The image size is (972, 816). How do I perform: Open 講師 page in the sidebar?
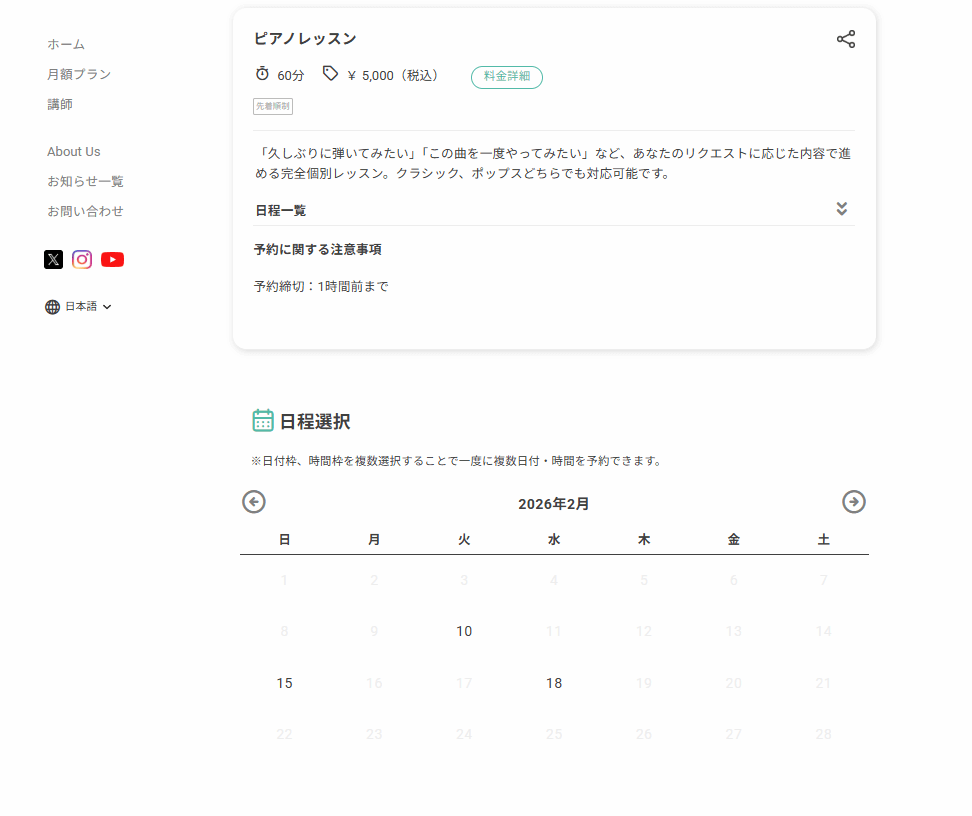click(60, 104)
